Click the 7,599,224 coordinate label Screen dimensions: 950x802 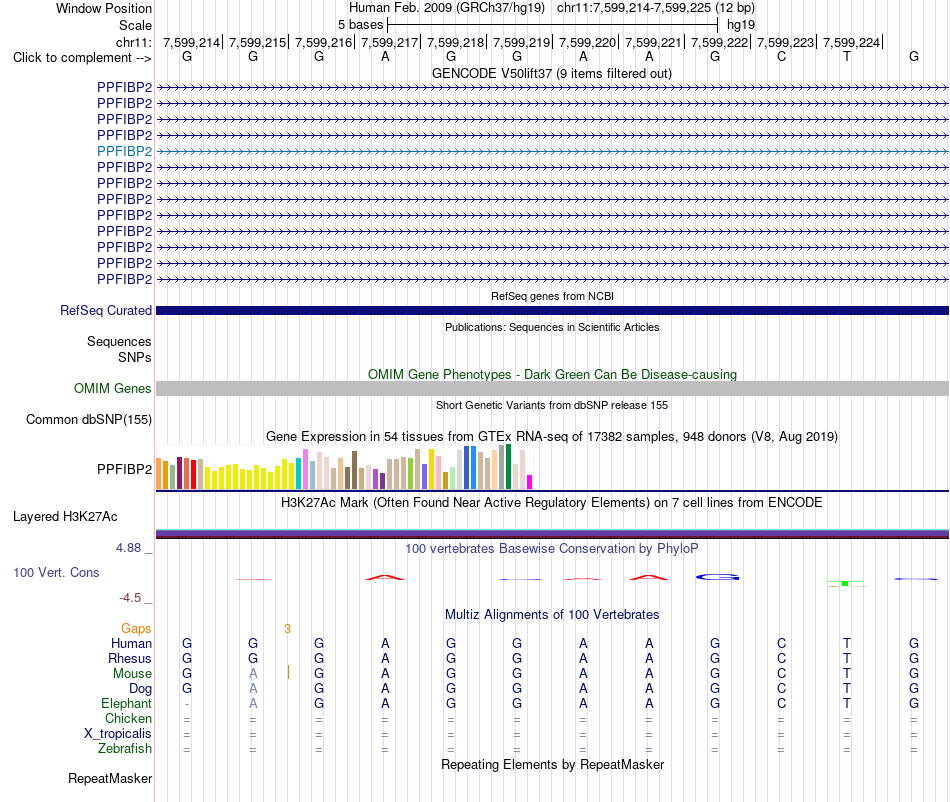click(851, 42)
